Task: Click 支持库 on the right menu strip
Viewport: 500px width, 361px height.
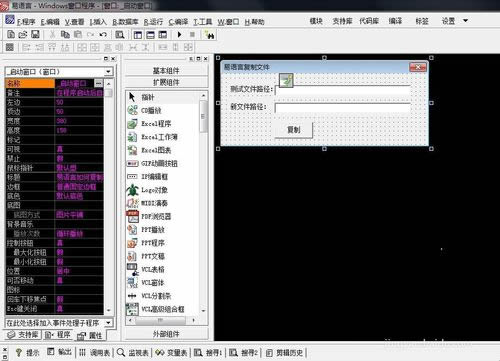Action: point(342,21)
